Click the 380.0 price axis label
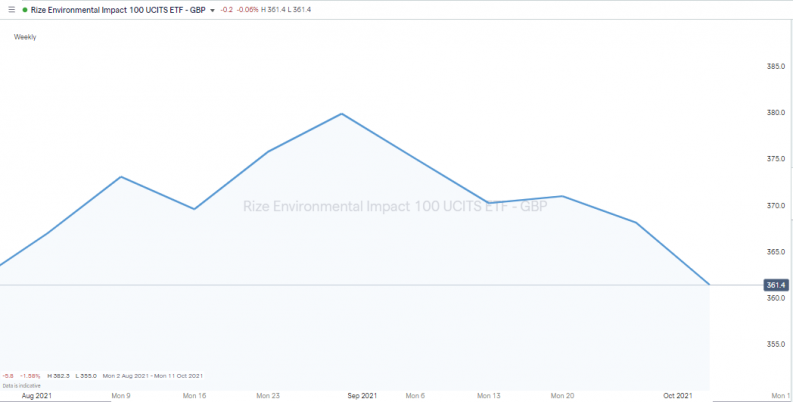The width and height of the screenshot is (793, 402). tap(775, 113)
